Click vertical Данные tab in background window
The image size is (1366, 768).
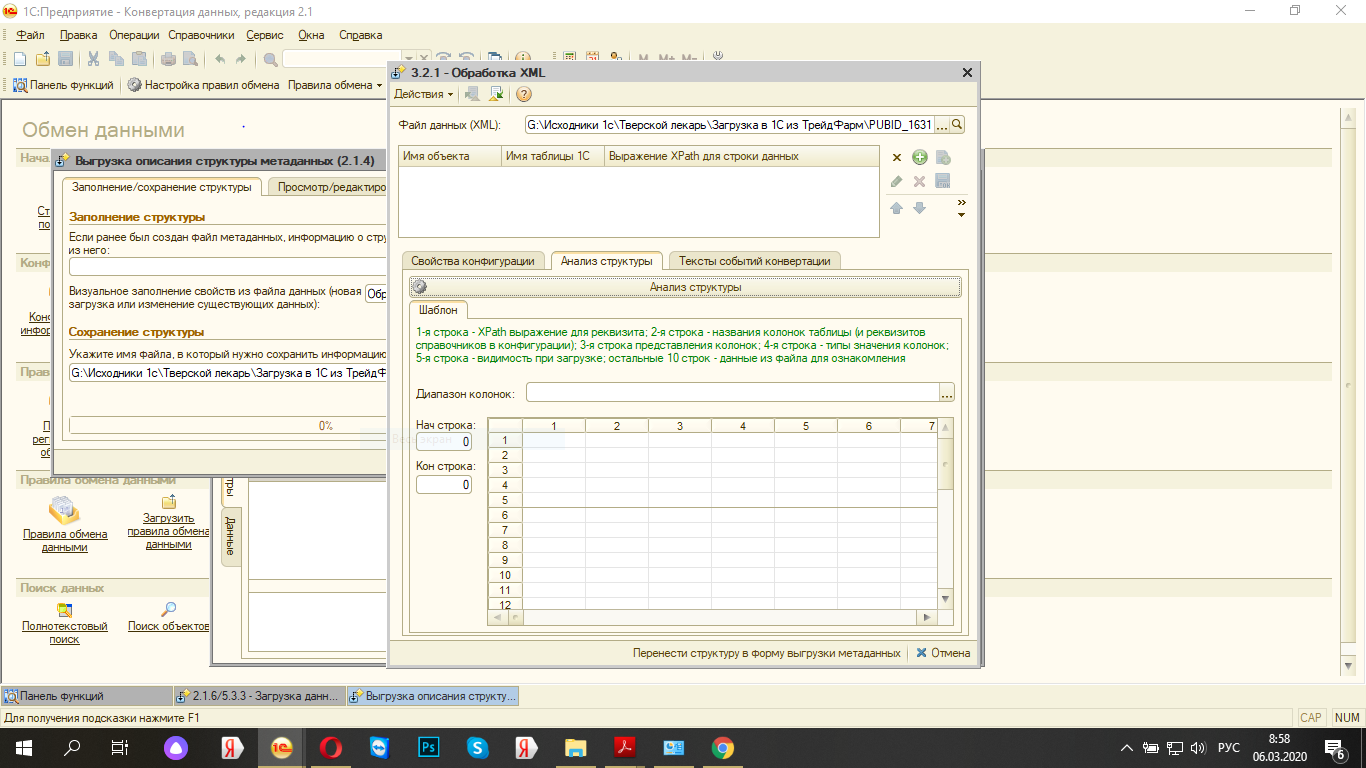230,537
